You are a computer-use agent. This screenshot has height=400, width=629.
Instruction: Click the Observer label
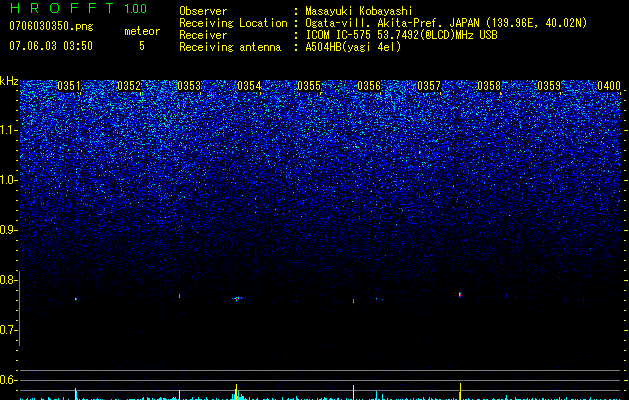tap(203, 11)
